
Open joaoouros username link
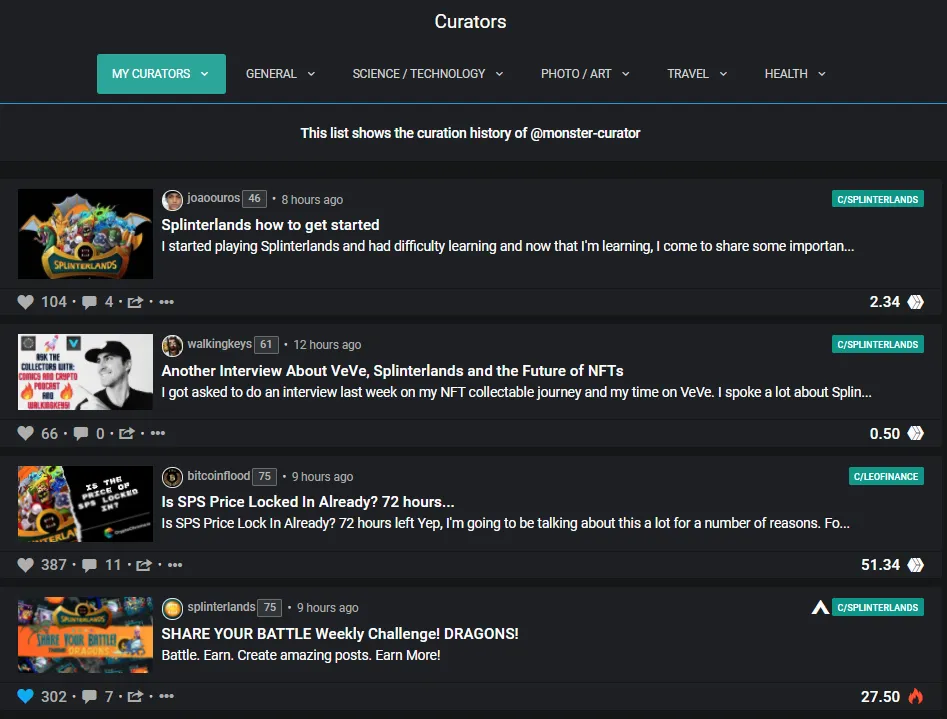[213, 198]
